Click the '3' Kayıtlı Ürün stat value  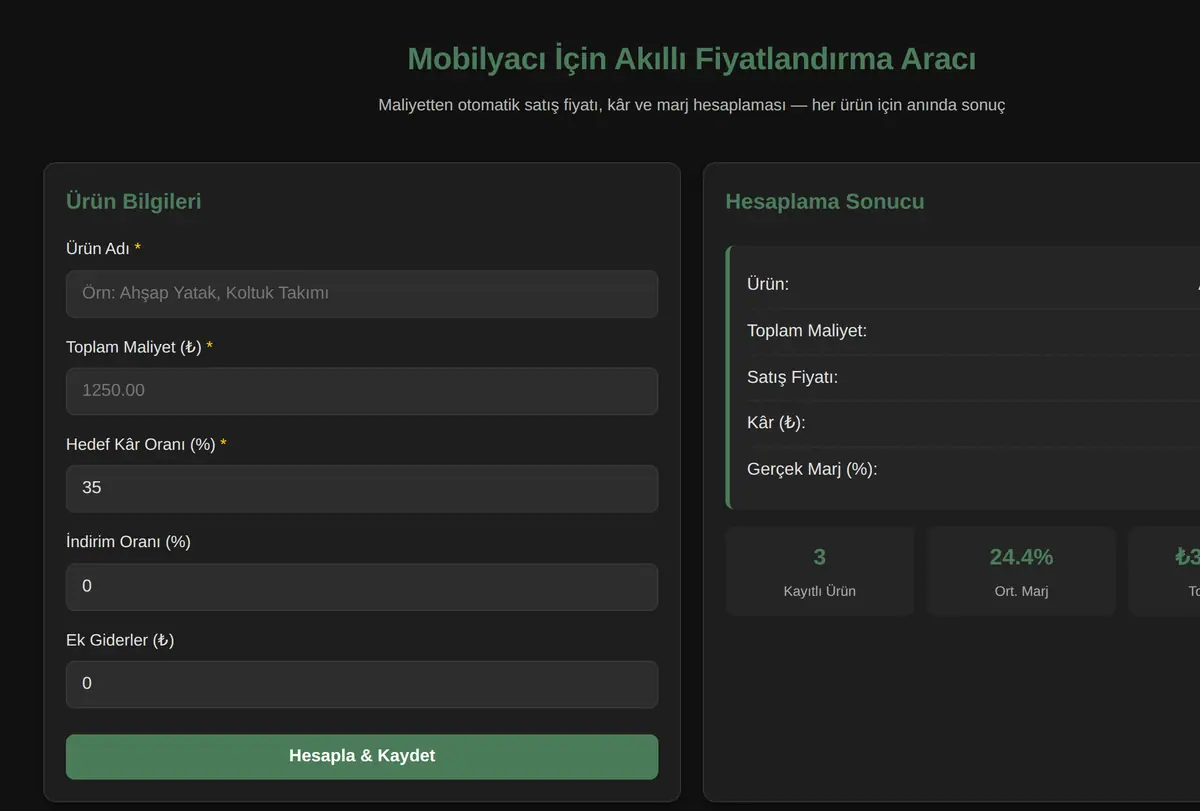[820, 557]
